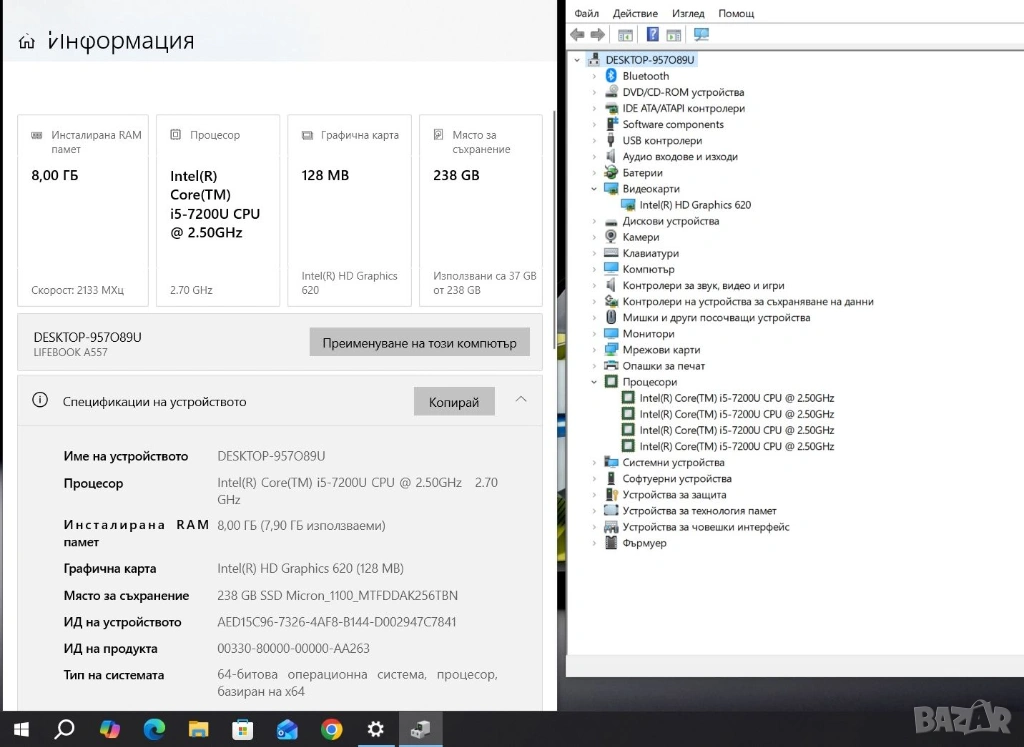
Task: Open Microsoft Edge from the taskbar
Action: coord(154,729)
